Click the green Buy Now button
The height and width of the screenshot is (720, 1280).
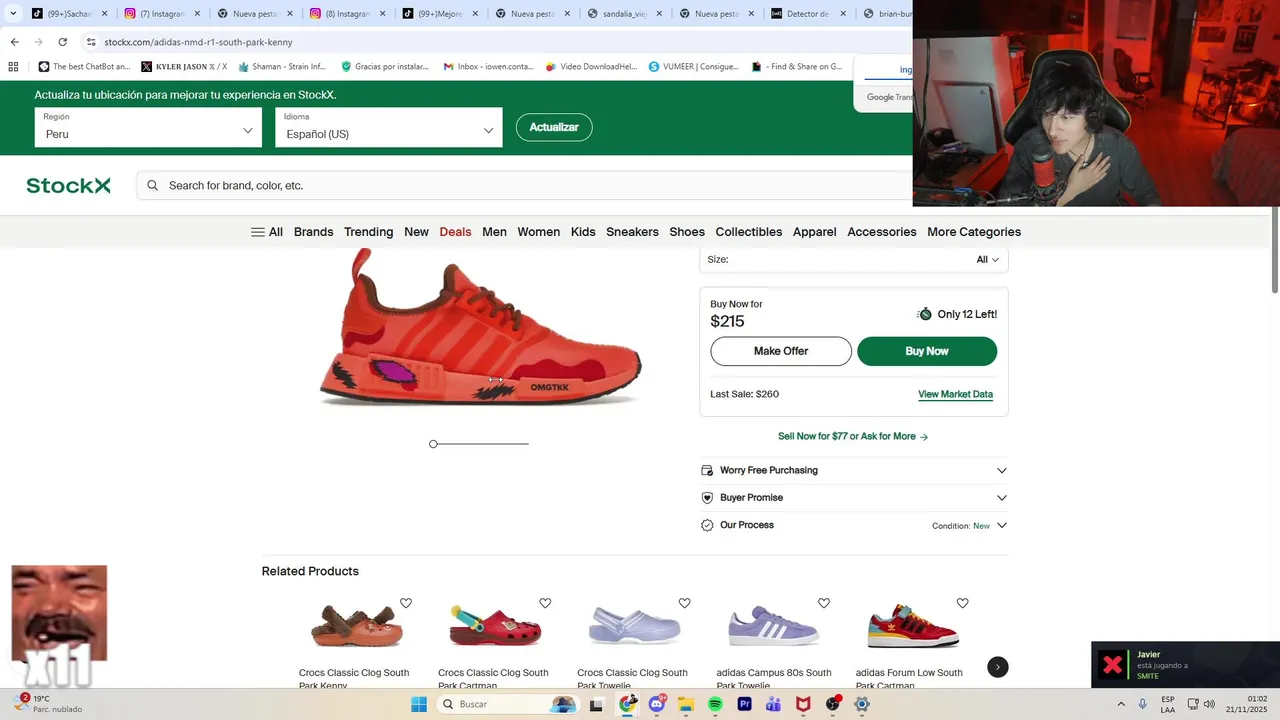[927, 351]
